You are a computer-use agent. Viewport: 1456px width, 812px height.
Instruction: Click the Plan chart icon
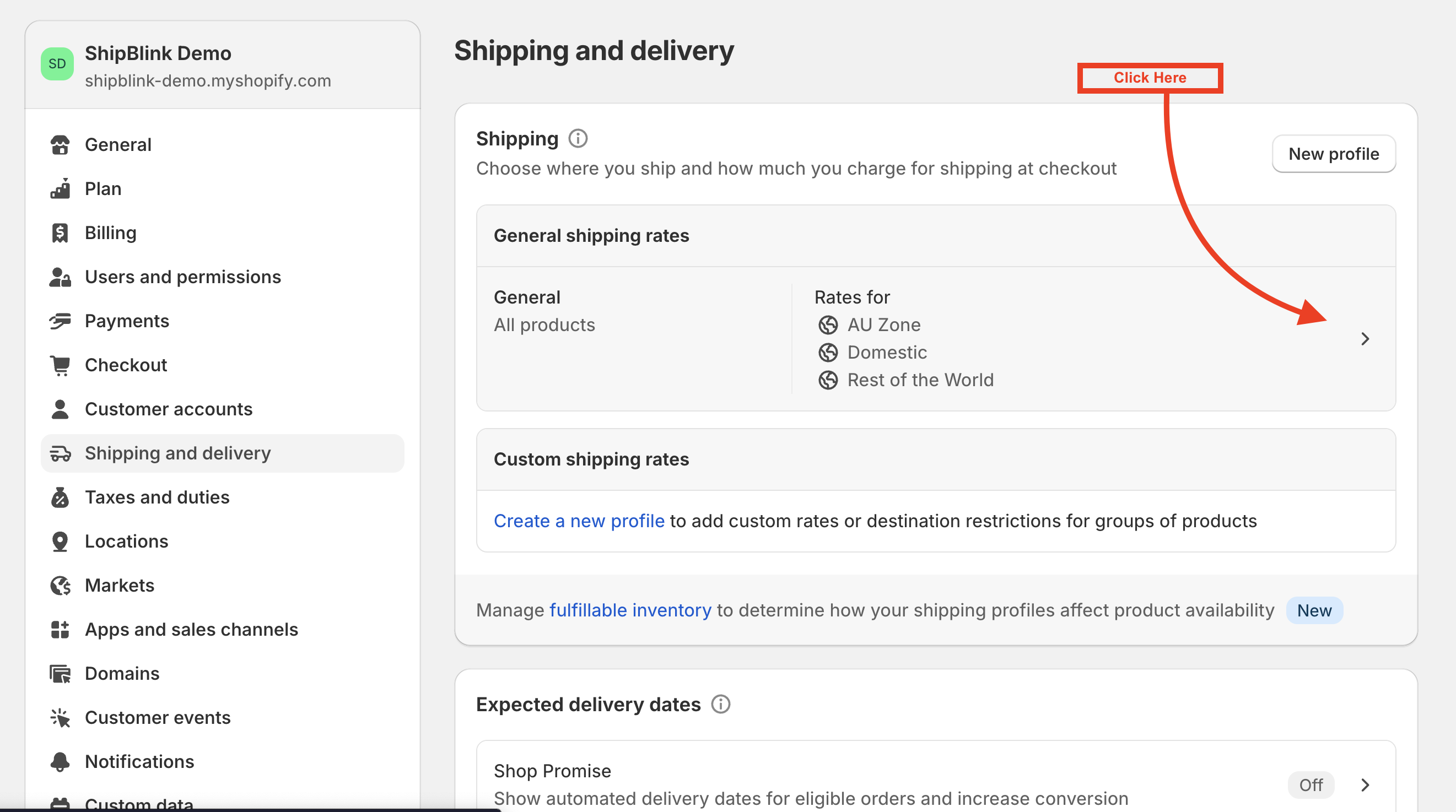point(60,189)
